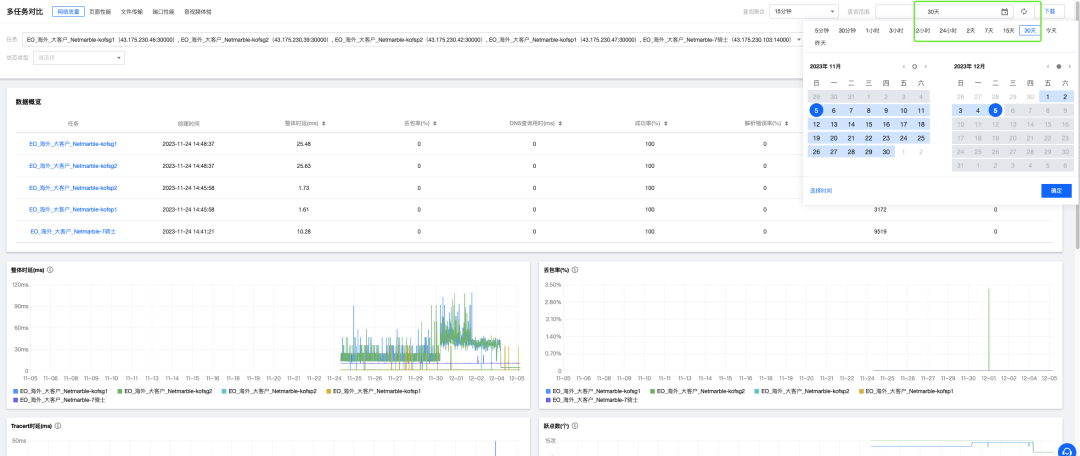
Task: Pick December 5 end date in calendar
Action: tap(995, 110)
